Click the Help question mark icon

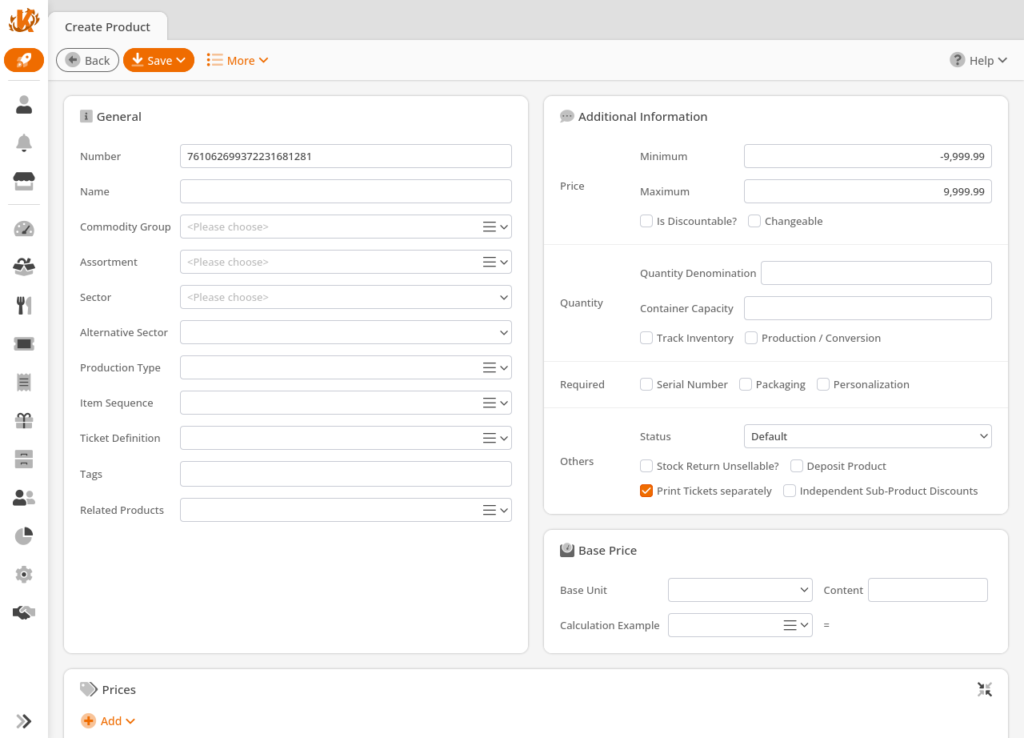957,60
